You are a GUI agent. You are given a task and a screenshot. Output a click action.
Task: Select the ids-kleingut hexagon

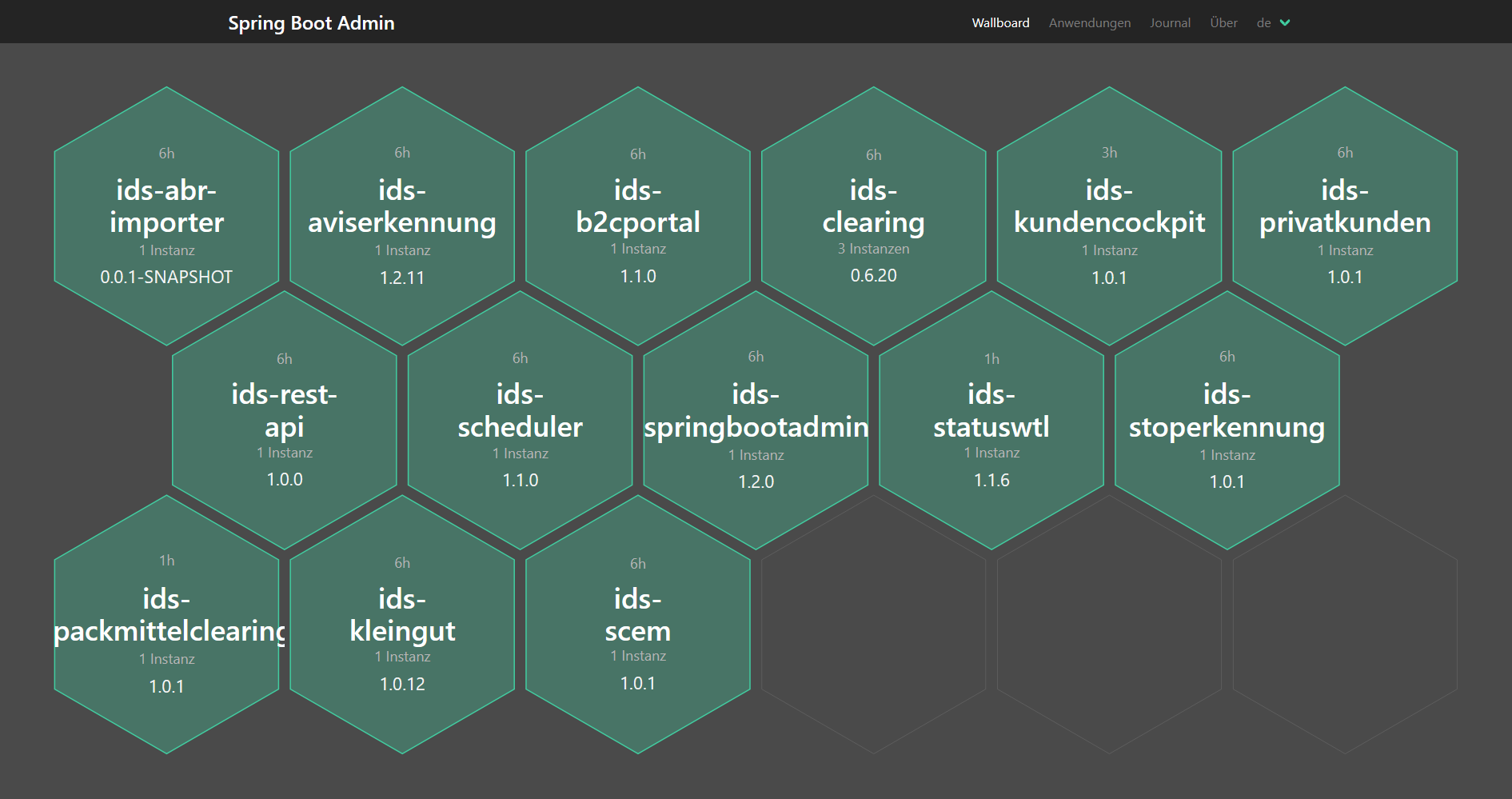(402, 624)
